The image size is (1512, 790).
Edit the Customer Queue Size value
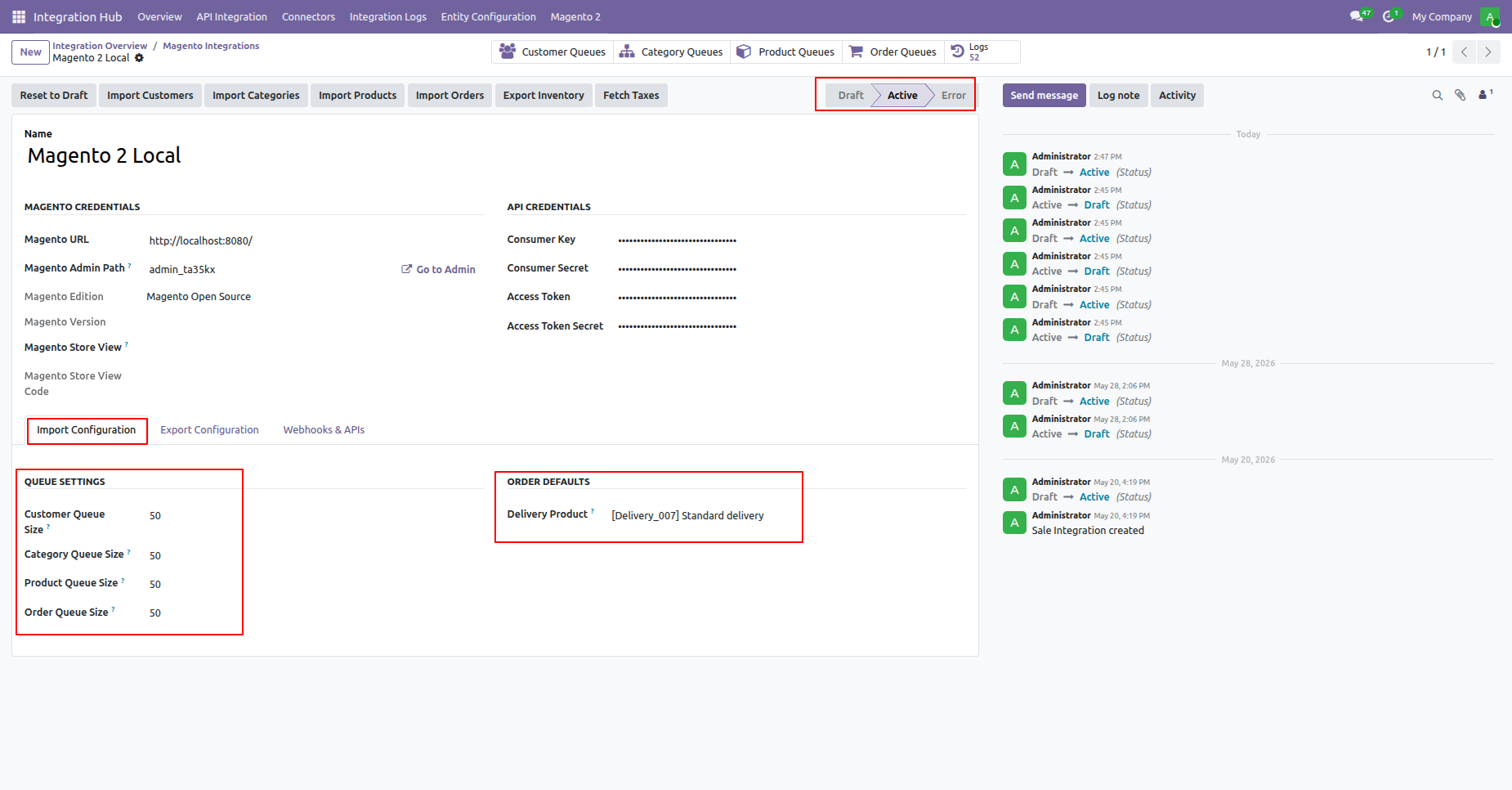(x=316, y=515)
